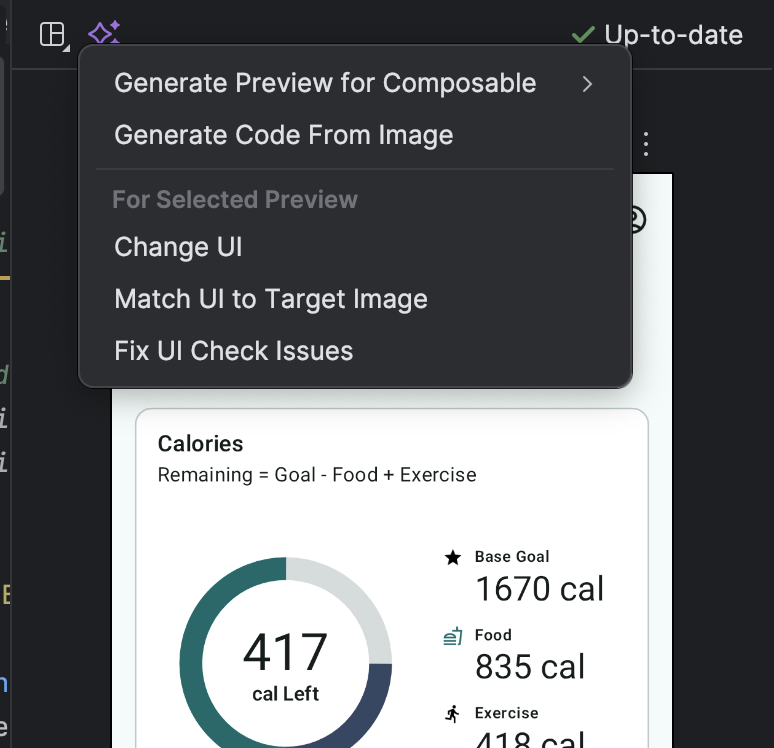Screen dimensions: 774x748
Task: Open the three-dot preview options menu
Action: pyautogui.click(x=646, y=144)
